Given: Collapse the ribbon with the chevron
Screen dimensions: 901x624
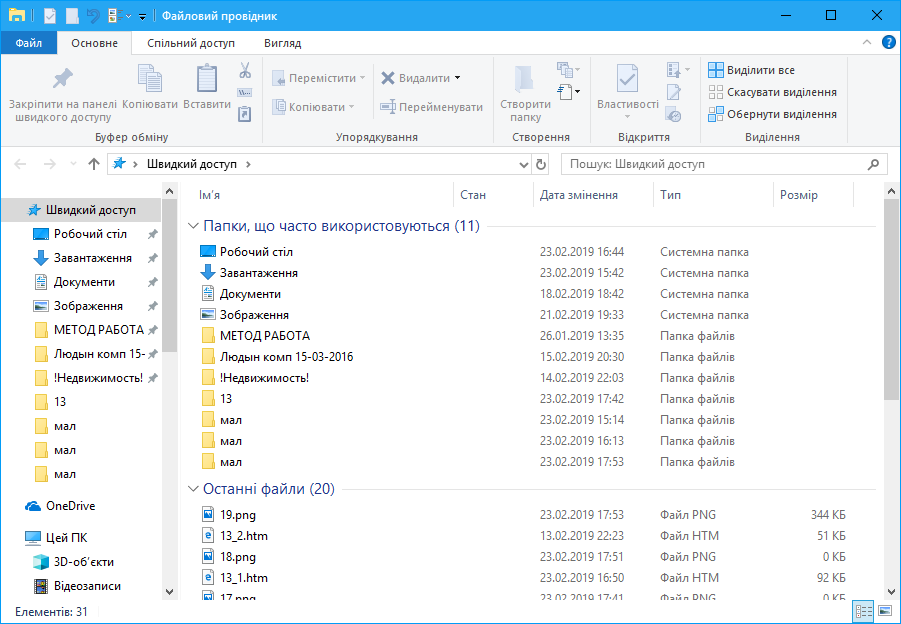Looking at the screenshot, I should [867, 43].
